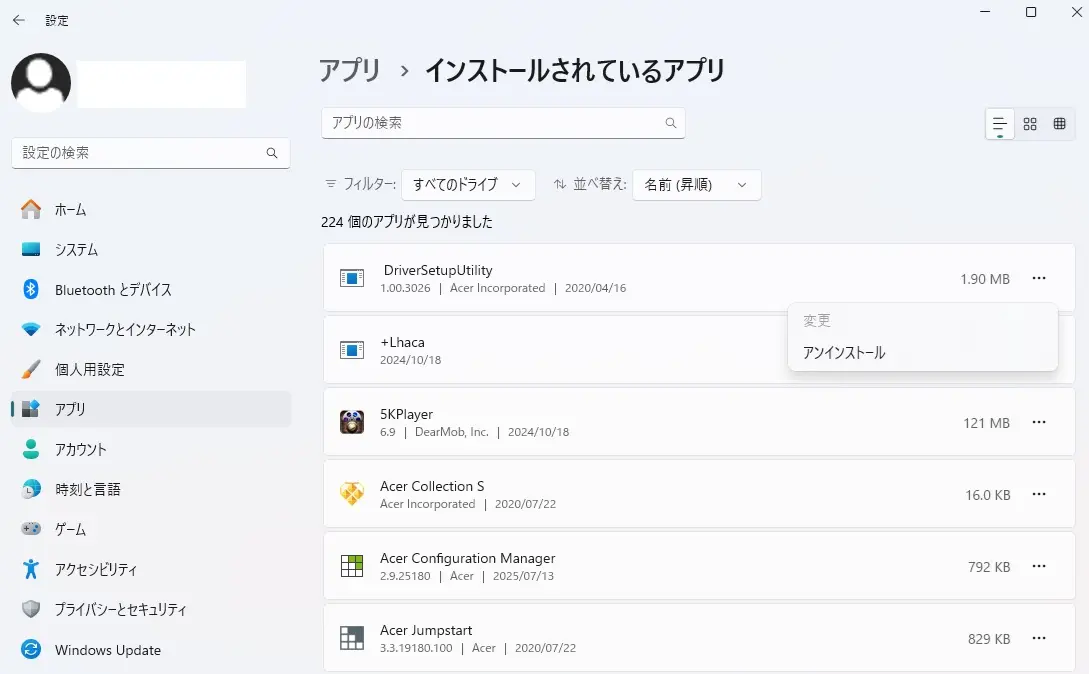
Task: Open 個人用設定 settings
Action: point(151,370)
